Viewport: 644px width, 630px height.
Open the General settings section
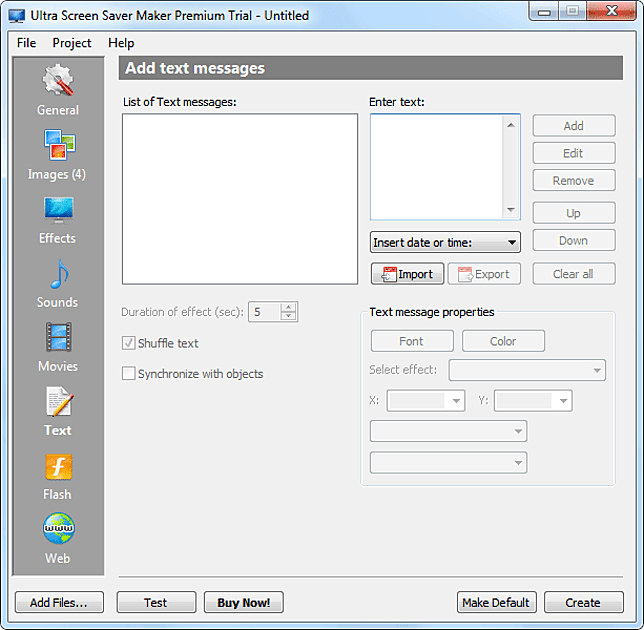(58, 90)
